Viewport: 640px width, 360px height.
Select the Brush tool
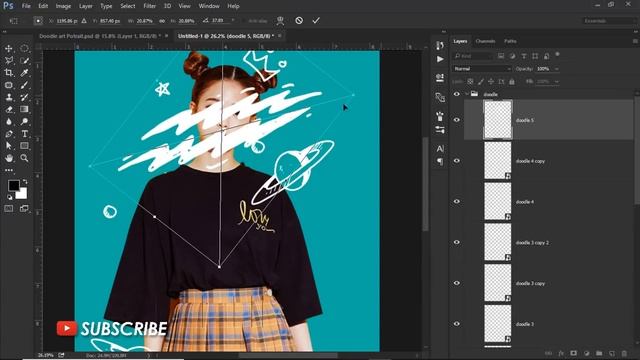tap(24, 85)
